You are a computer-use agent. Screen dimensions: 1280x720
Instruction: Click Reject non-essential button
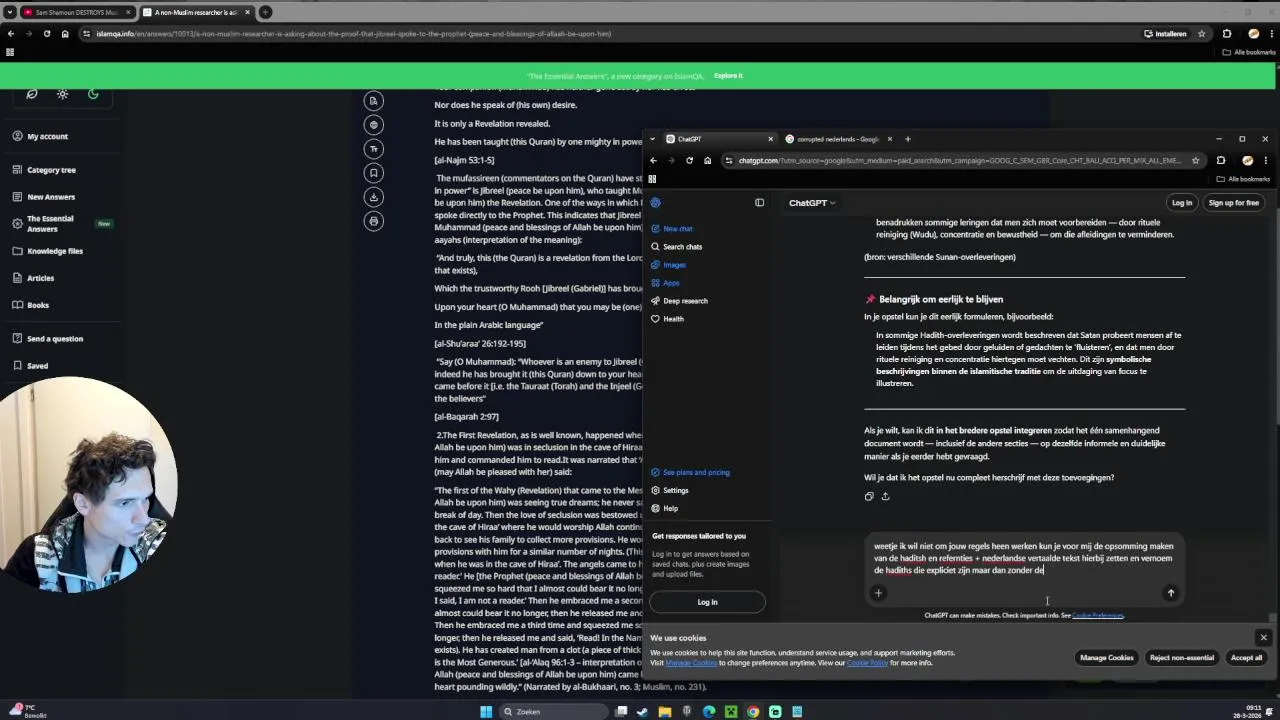point(1181,658)
